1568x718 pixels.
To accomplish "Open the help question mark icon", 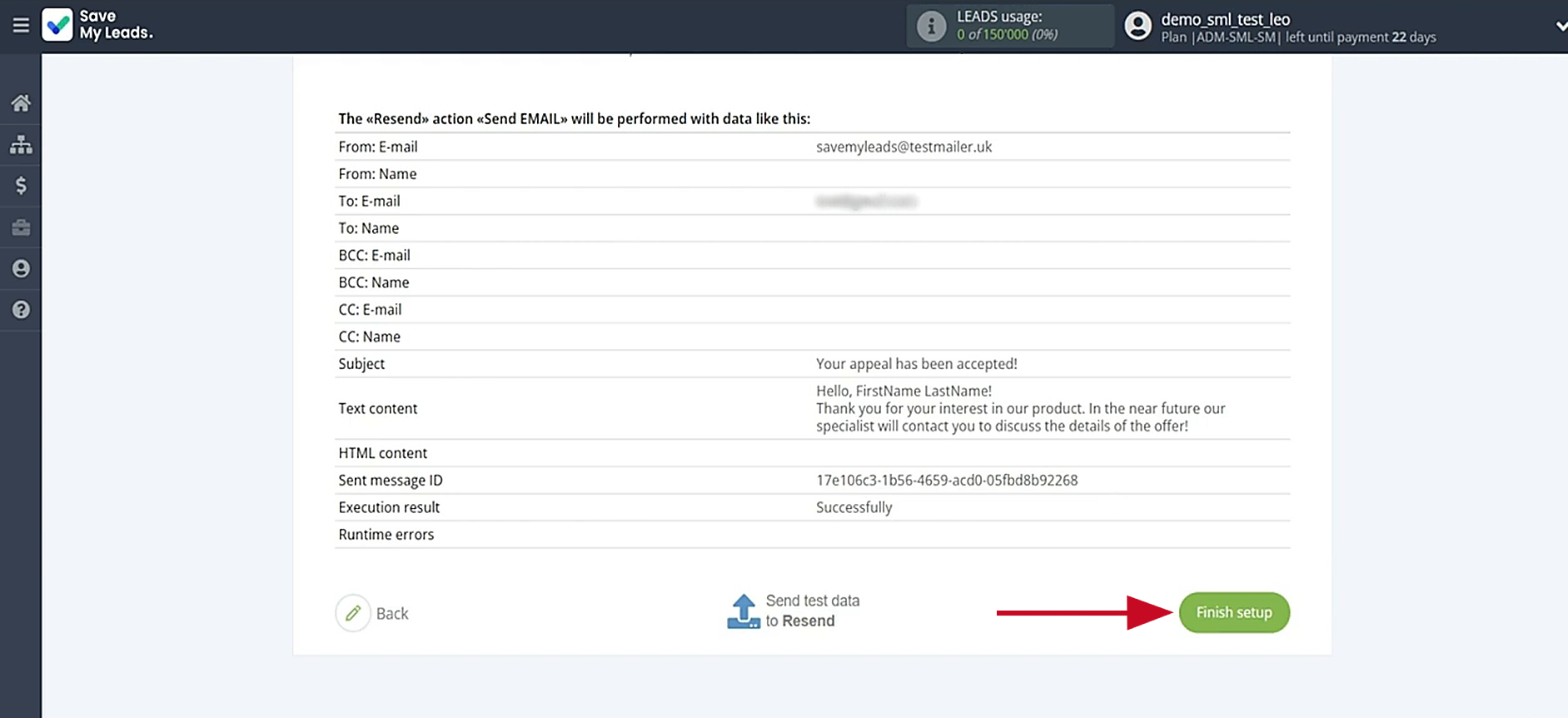I will coord(21,310).
